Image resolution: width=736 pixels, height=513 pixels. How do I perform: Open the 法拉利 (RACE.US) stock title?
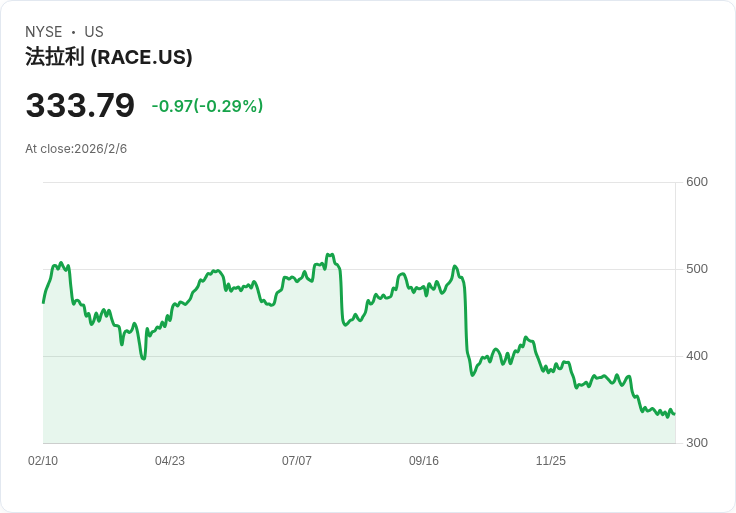click(109, 57)
